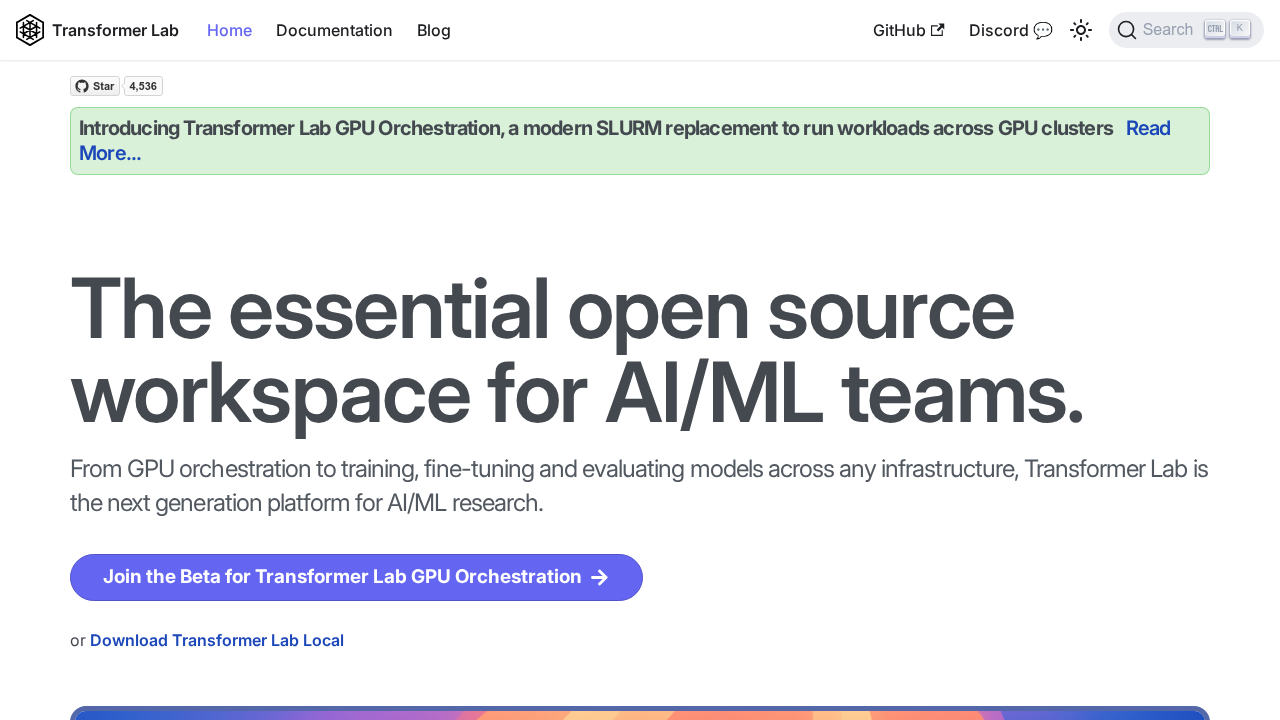Click the sun icon to switch theme
1280x720 pixels.
pyautogui.click(x=1081, y=30)
